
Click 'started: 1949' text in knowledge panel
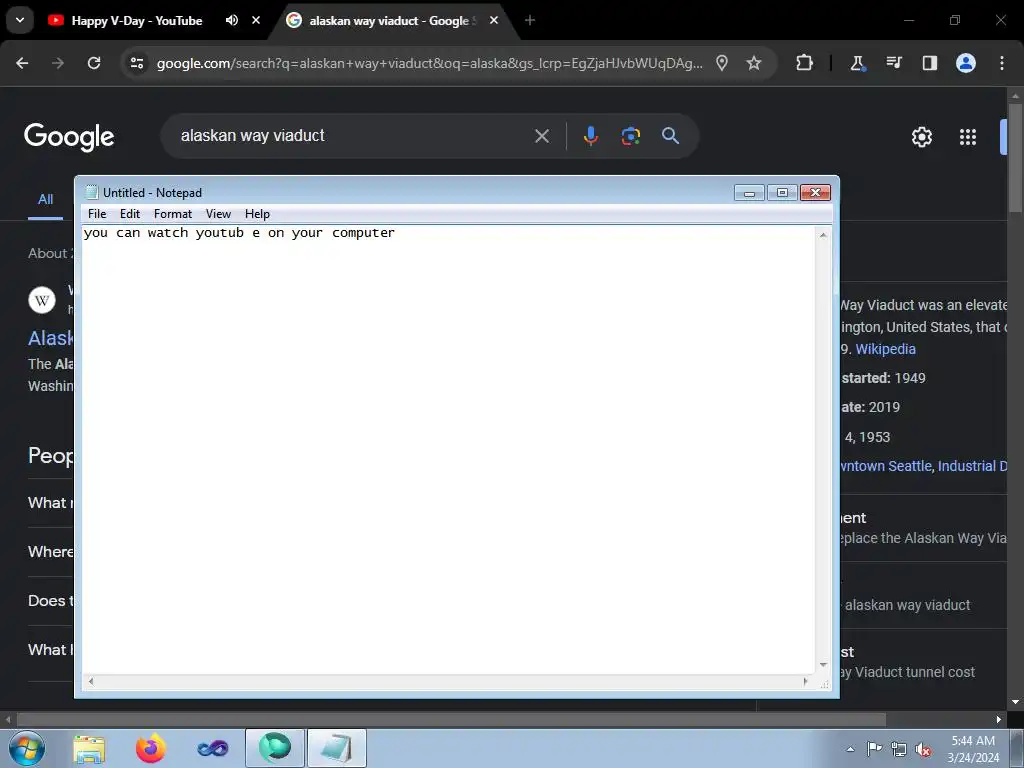click(x=884, y=378)
